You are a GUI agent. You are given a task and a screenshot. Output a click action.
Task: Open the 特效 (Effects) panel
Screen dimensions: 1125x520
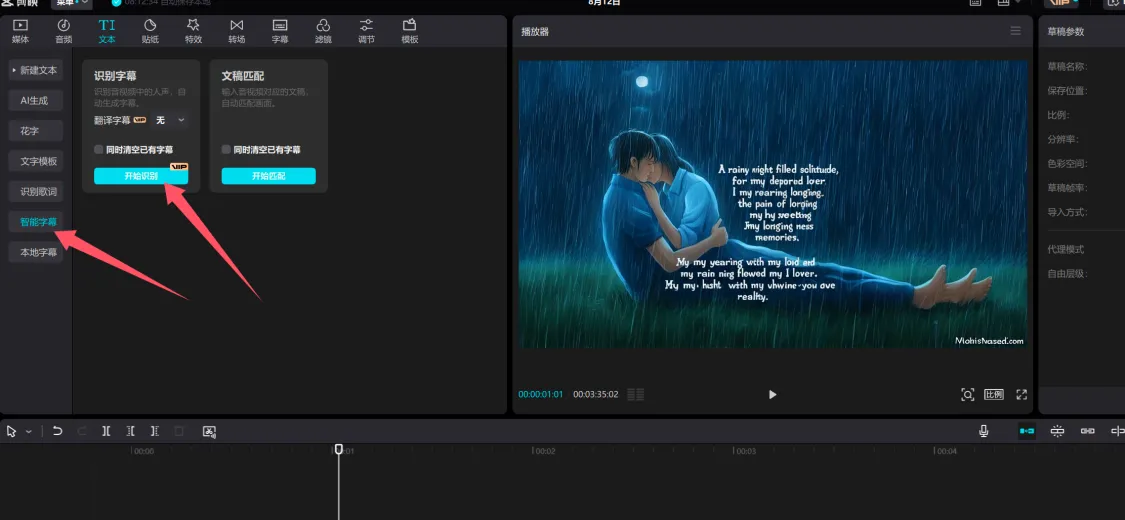click(193, 30)
